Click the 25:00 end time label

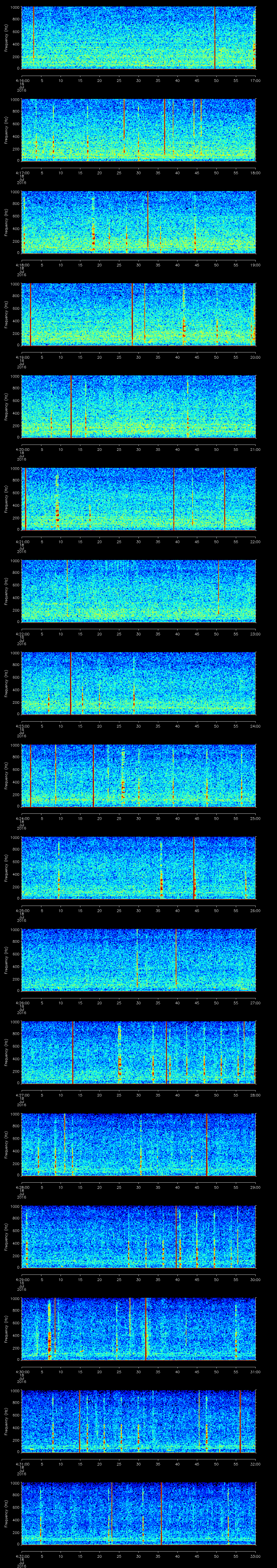(255, 818)
